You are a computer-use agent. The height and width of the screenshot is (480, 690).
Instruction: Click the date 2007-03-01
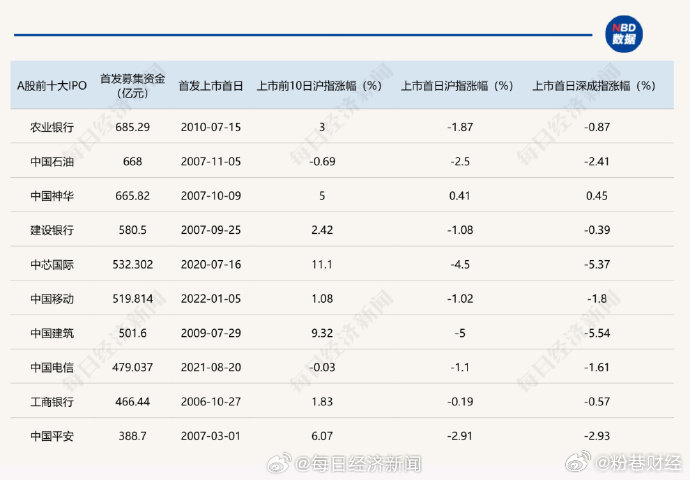pyautogui.click(x=211, y=436)
